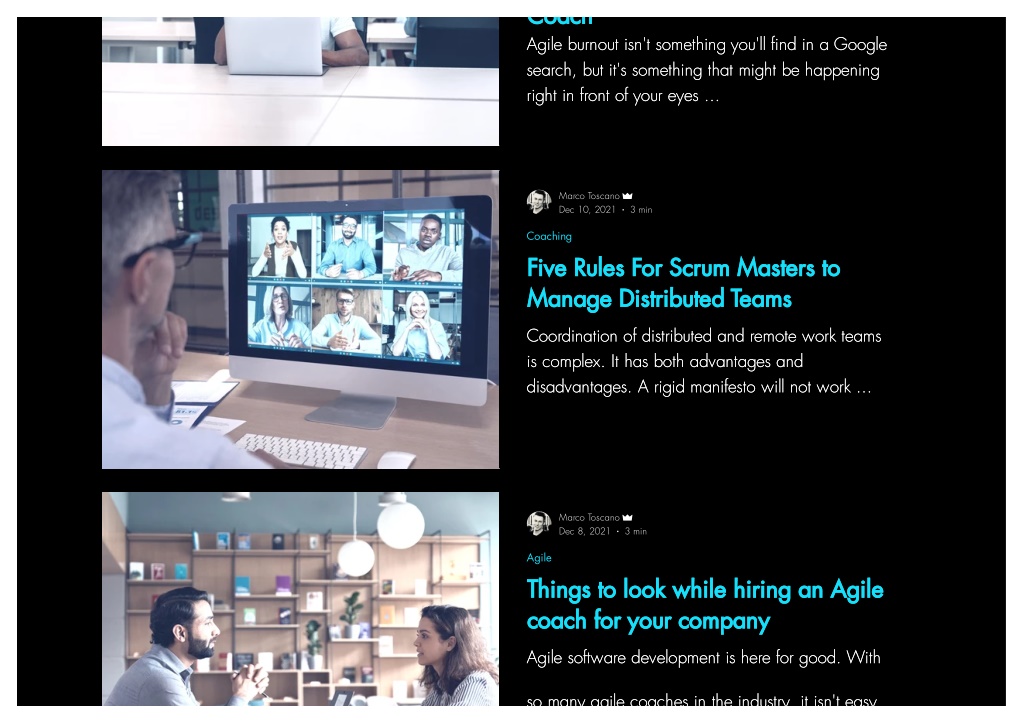
Task: Click author name Marco Toscano on Dec 10 post
Action: [589, 196]
